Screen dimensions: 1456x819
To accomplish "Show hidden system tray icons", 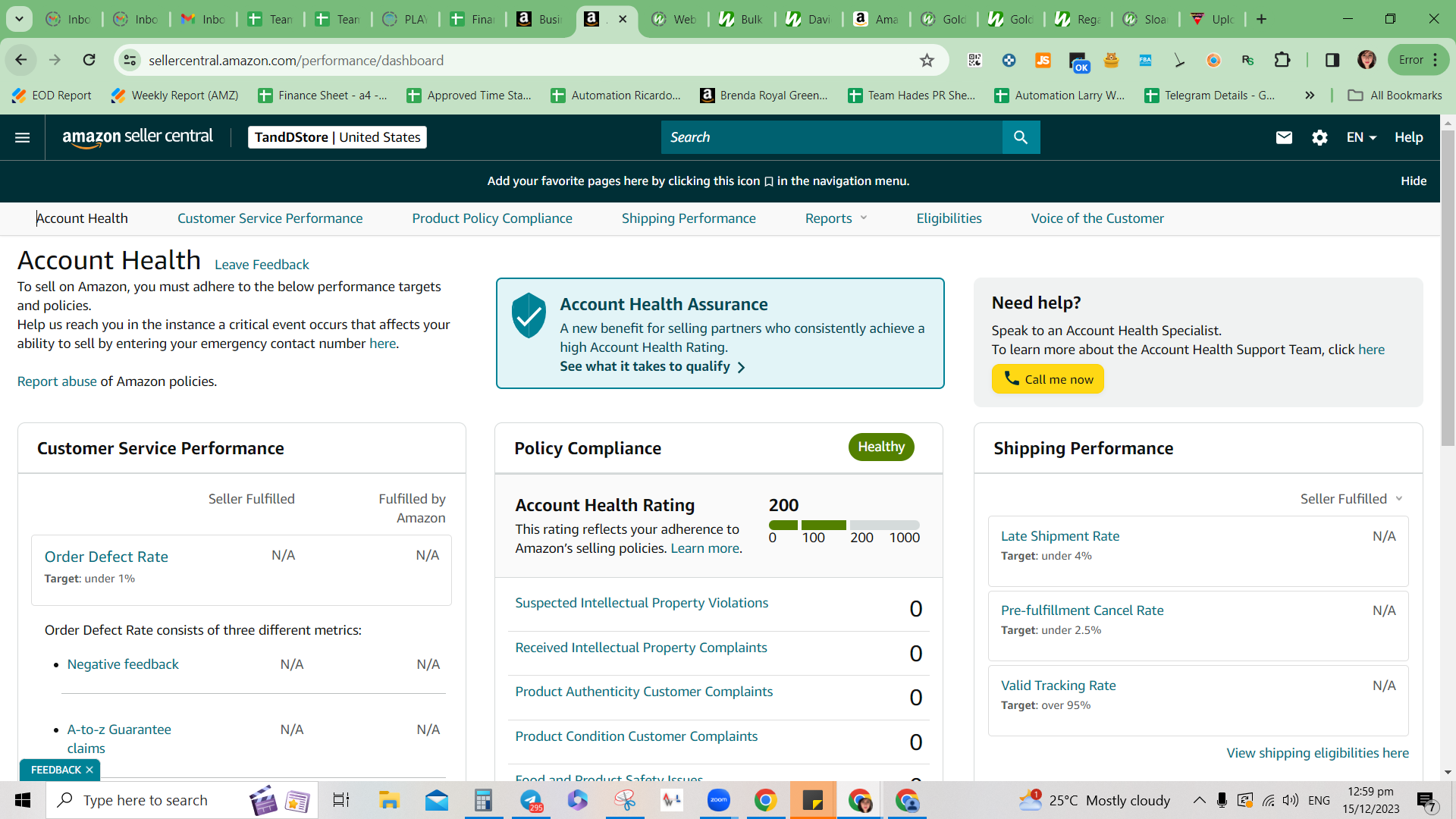I will (1199, 800).
